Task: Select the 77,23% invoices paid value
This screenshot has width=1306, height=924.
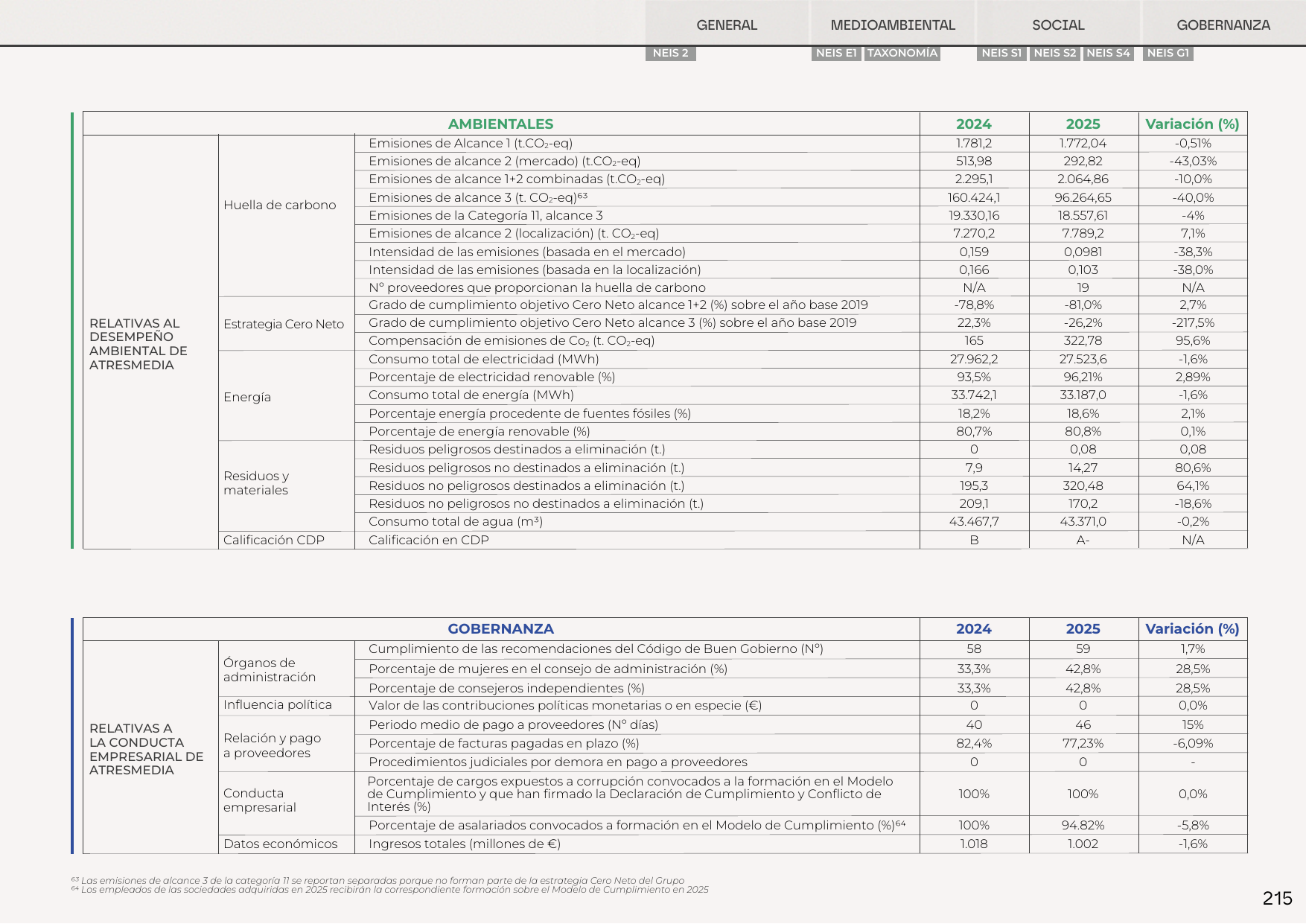Action: [1083, 743]
